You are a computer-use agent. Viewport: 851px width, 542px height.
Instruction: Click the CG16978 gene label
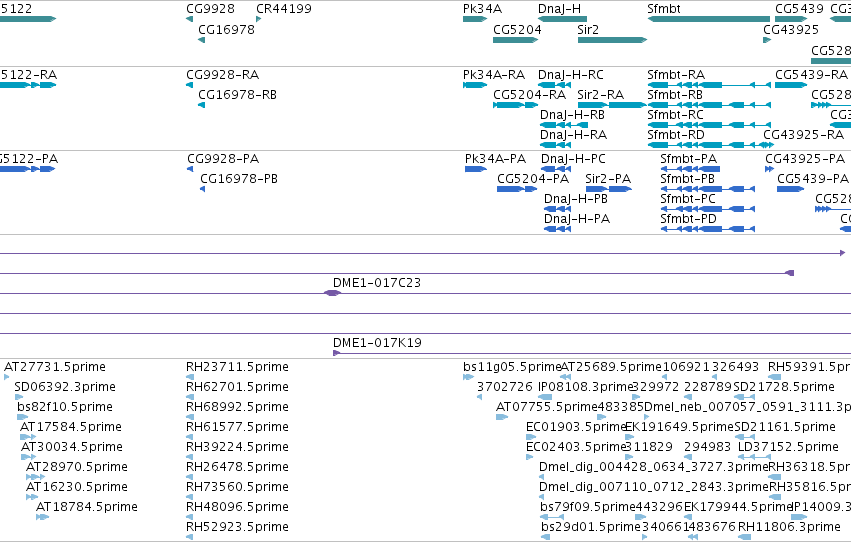[x=226, y=29]
